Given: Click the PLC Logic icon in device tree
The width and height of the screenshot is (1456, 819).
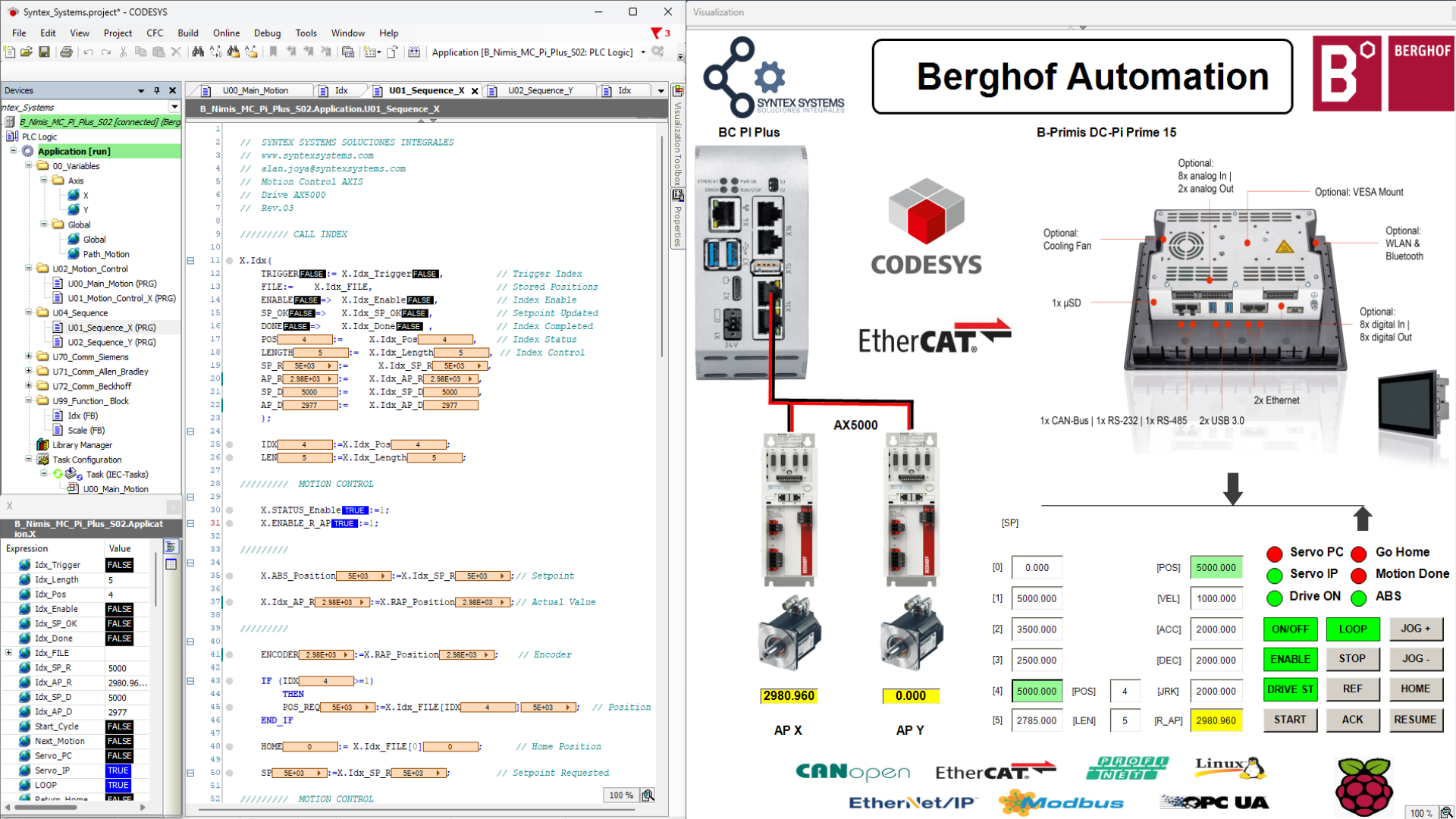Looking at the screenshot, I should point(12,136).
